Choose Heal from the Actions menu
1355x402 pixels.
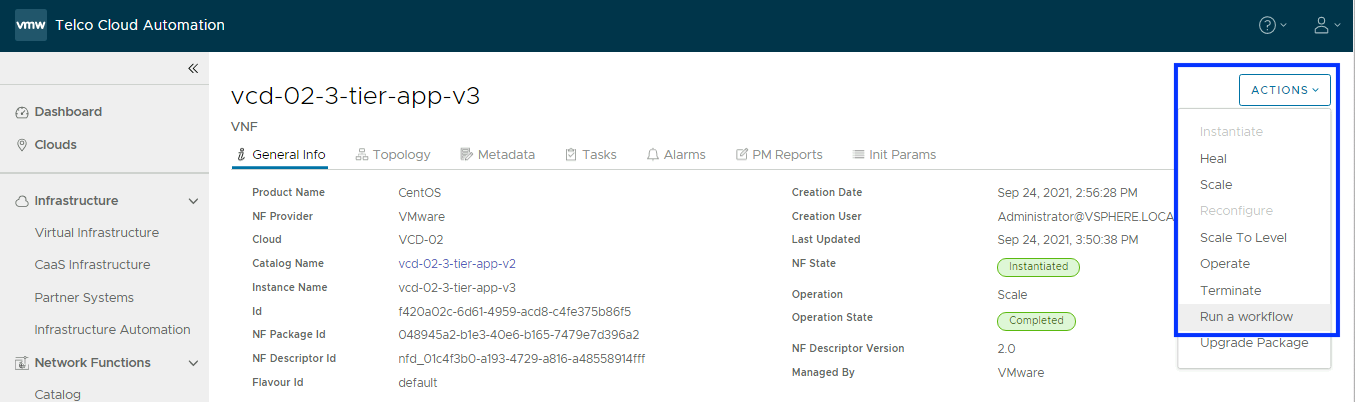1213,159
